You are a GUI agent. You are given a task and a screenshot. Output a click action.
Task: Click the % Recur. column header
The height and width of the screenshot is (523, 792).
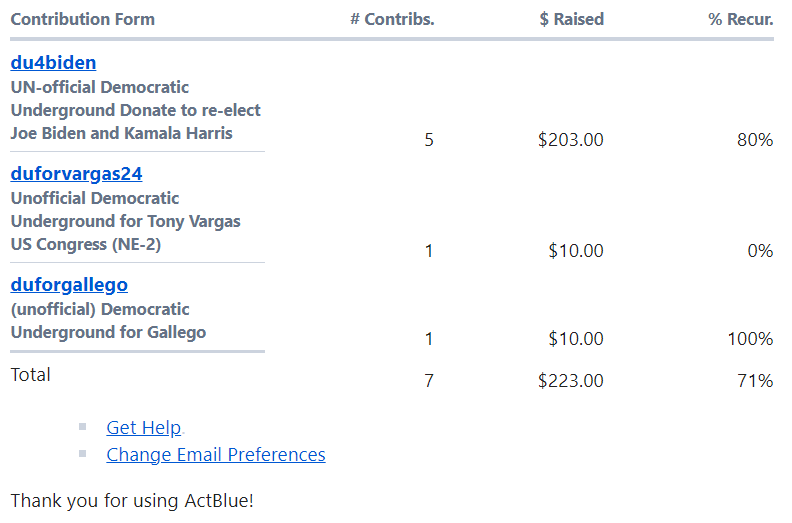point(740,19)
